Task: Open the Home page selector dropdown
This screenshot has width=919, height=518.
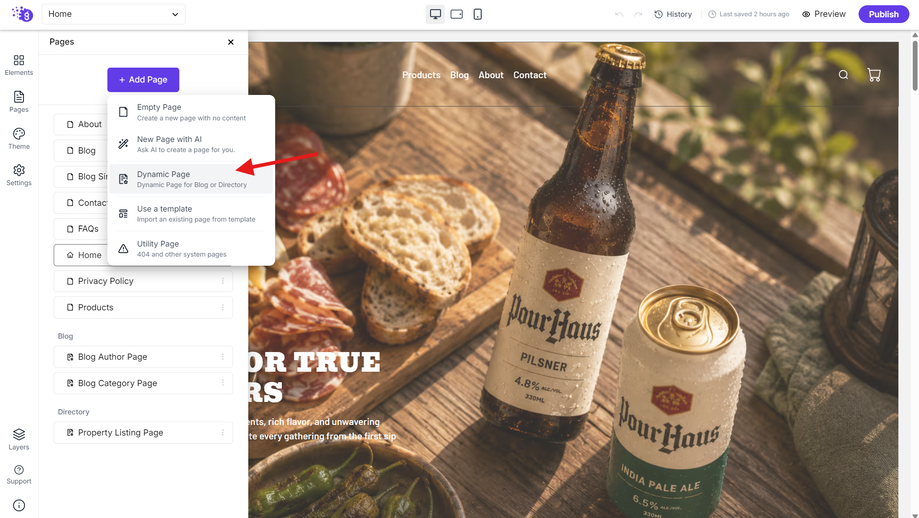Action: coord(114,14)
